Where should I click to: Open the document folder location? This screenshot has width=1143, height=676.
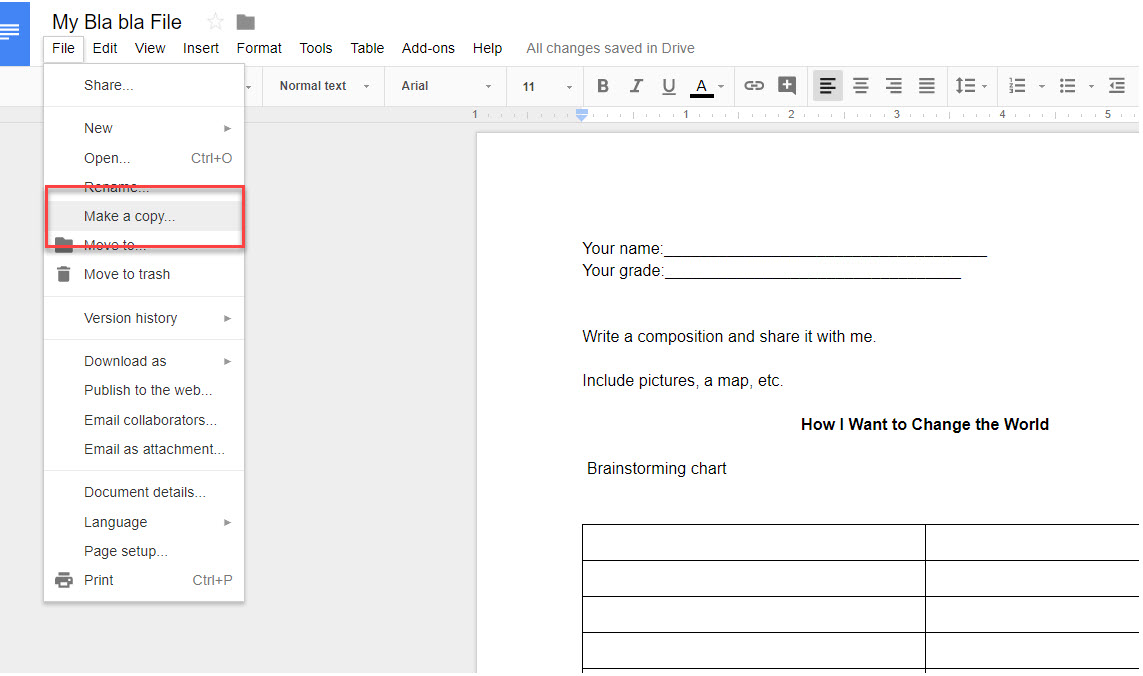tap(244, 21)
